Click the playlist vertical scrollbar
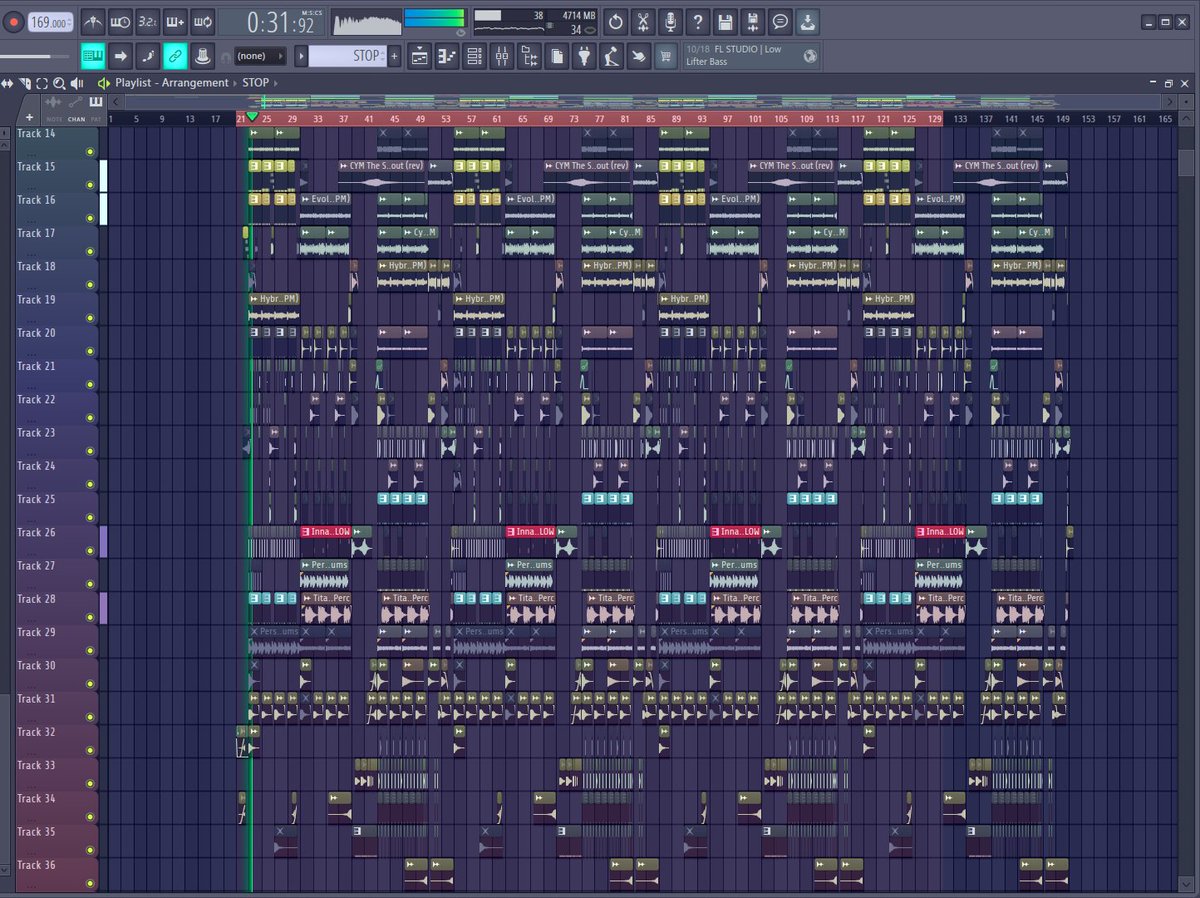The width and height of the screenshot is (1200, 898). [1185, 162]
